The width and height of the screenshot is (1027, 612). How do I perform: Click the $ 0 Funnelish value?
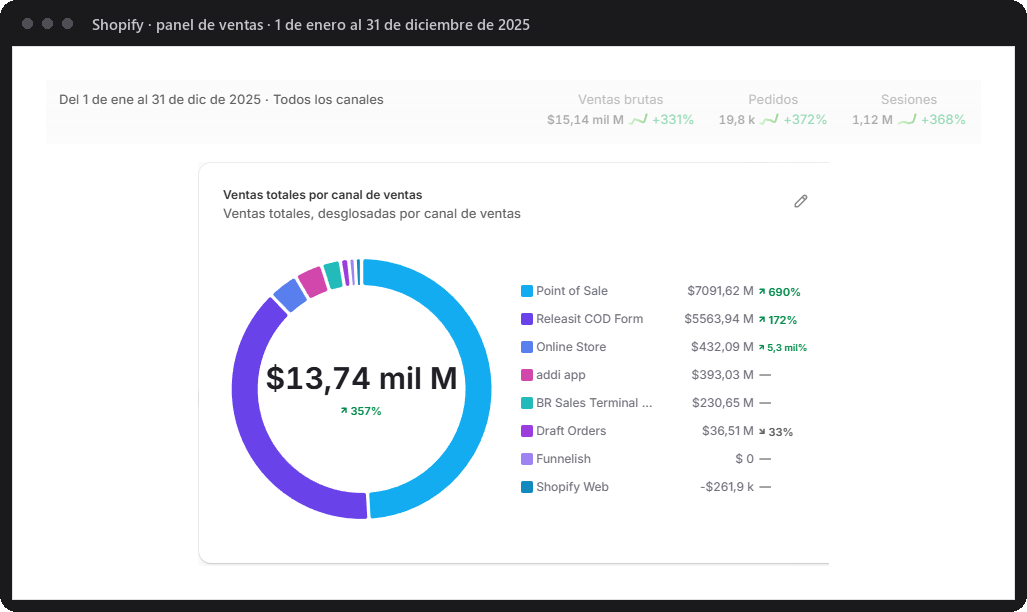(x=745, y=459)
